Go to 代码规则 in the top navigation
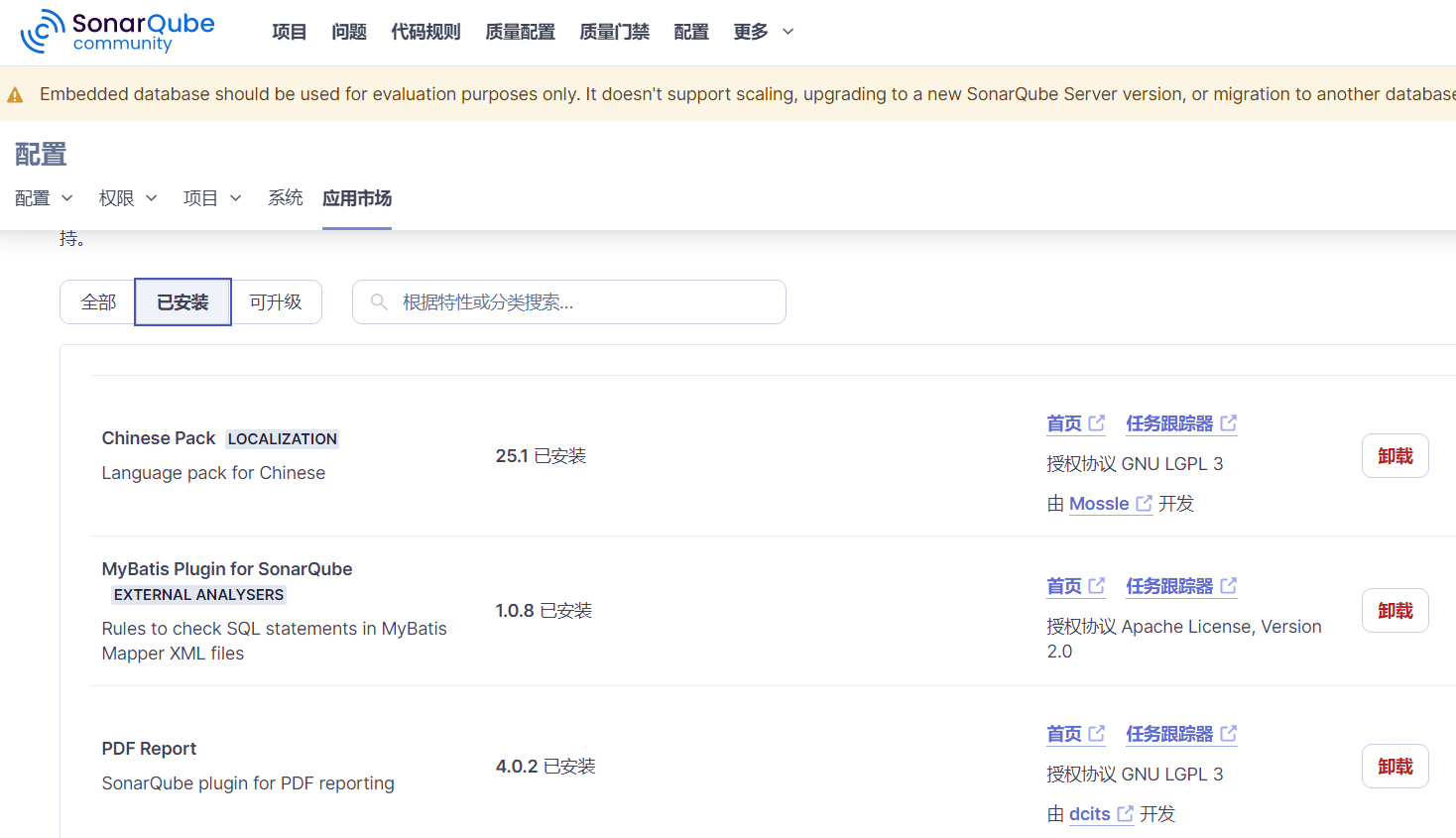This screenshot has height=838, width=1456. (x=425, y=32)
